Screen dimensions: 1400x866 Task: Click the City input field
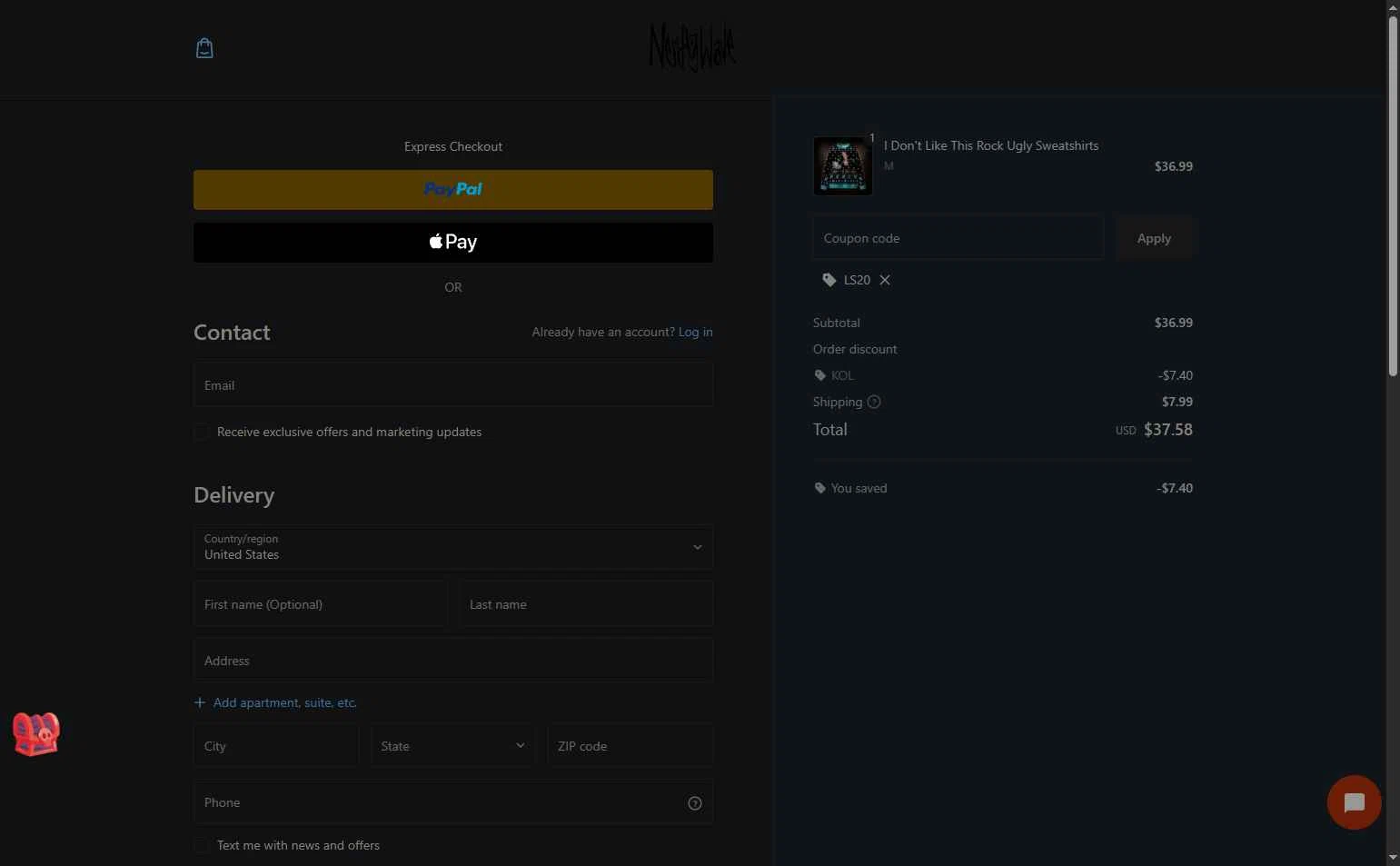click(276, 746)
